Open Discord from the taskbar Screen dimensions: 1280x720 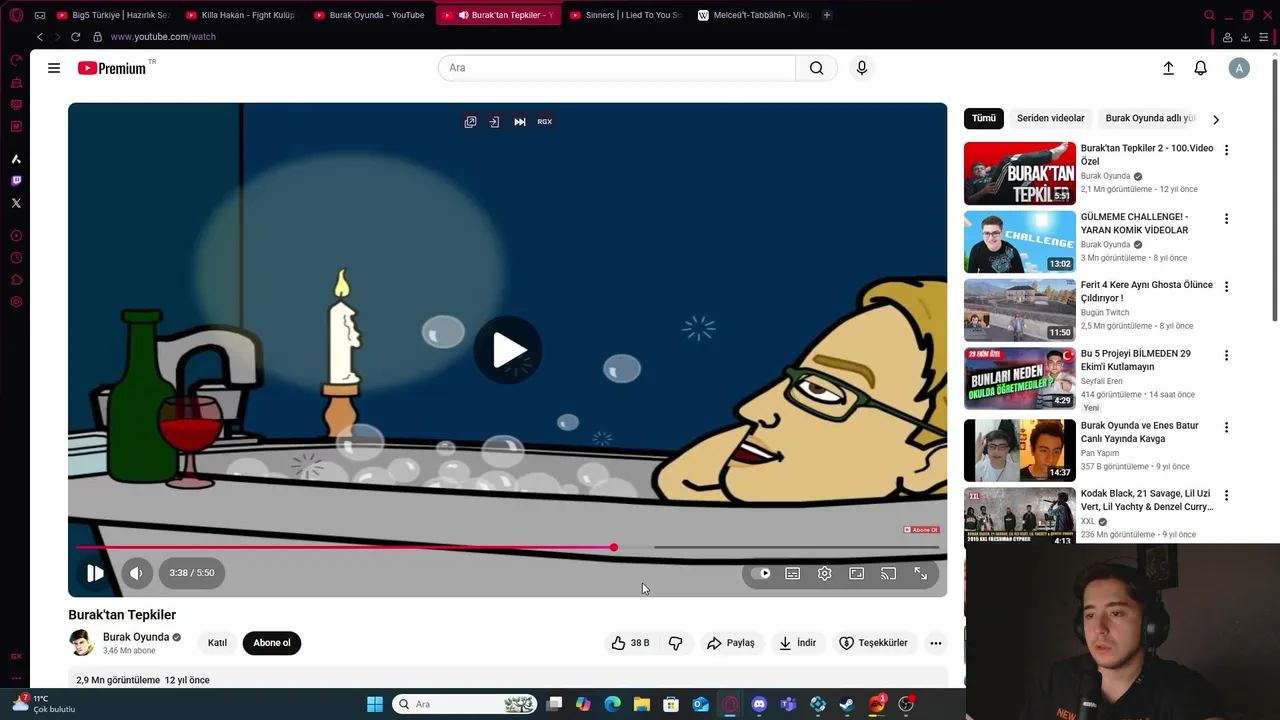[759, 704]
